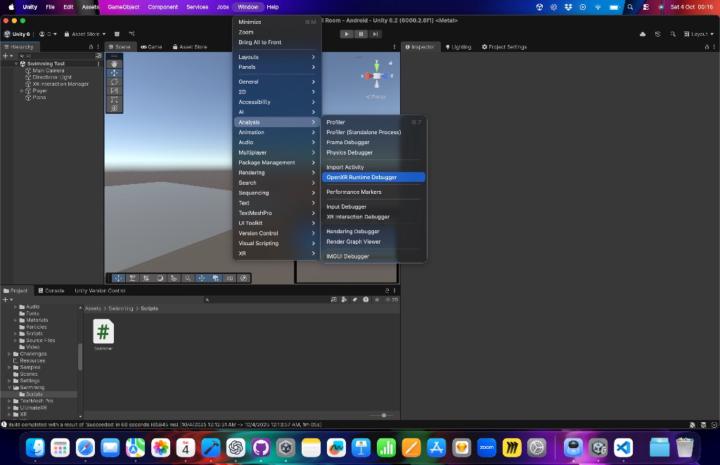
Task: Switch to the Console tab
Action: coord(53,290)
